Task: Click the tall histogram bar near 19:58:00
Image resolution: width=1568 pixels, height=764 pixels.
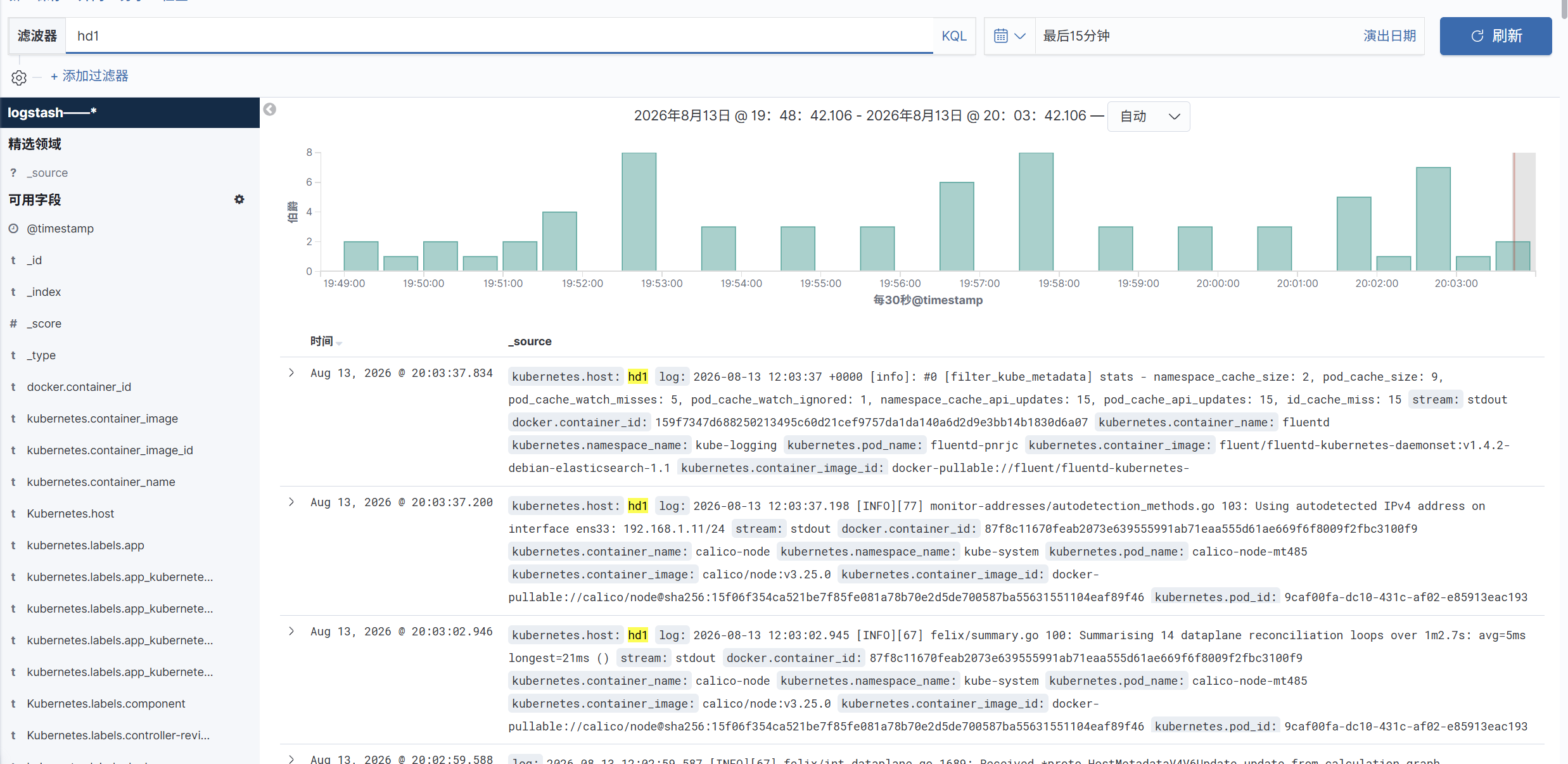Action: (1036, 212)
